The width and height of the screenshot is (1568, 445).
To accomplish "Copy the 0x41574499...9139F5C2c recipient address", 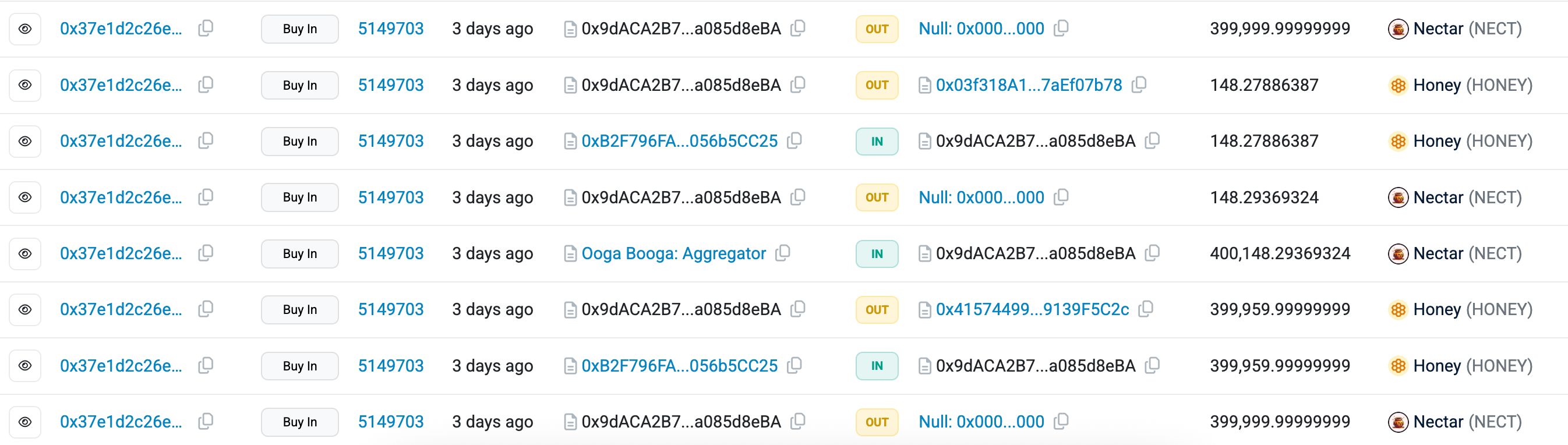I will pos(1146,309).
